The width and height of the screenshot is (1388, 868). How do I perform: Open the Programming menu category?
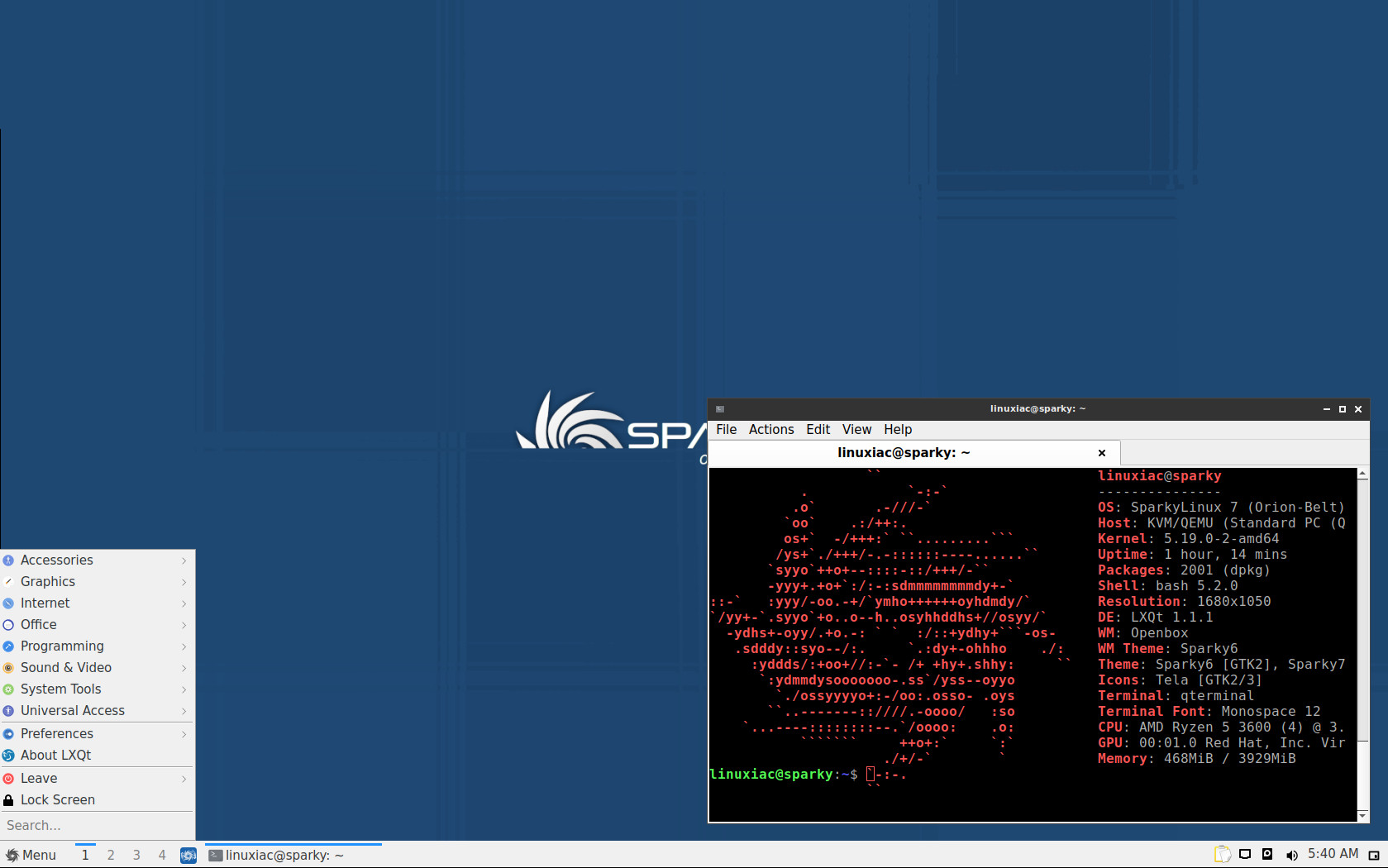coord(98,646)
